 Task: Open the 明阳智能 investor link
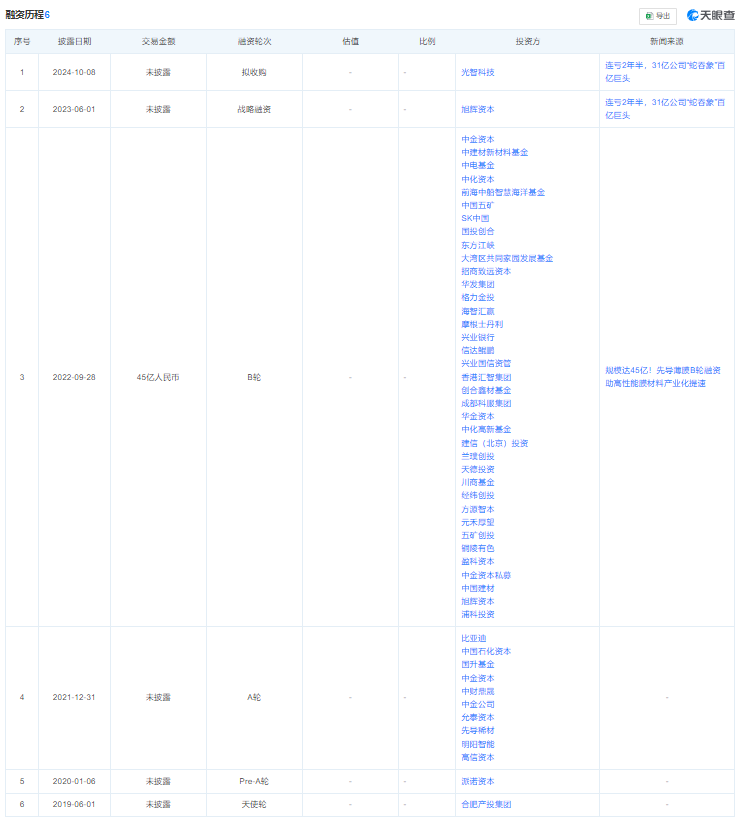point(477,744)
